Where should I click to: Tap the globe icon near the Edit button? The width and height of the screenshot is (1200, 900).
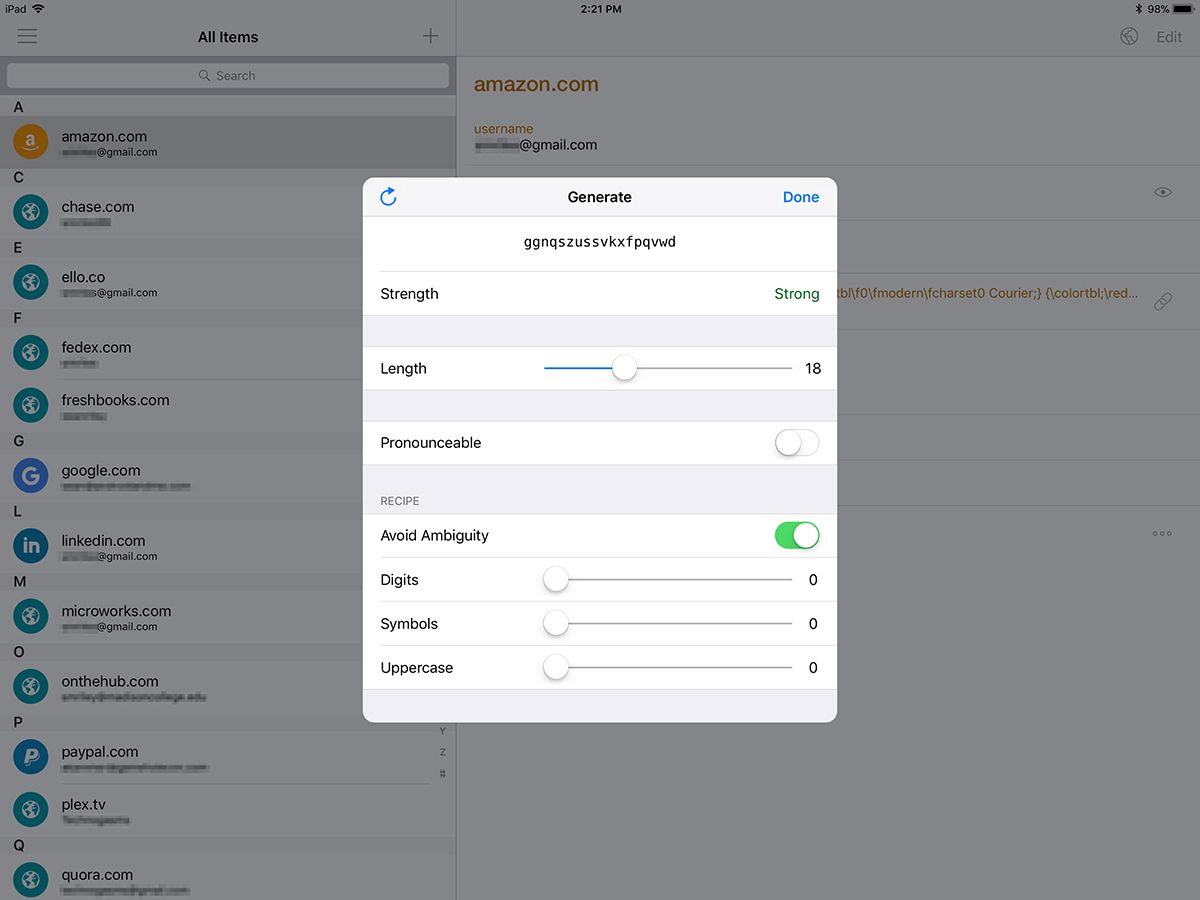(1129, 35)
